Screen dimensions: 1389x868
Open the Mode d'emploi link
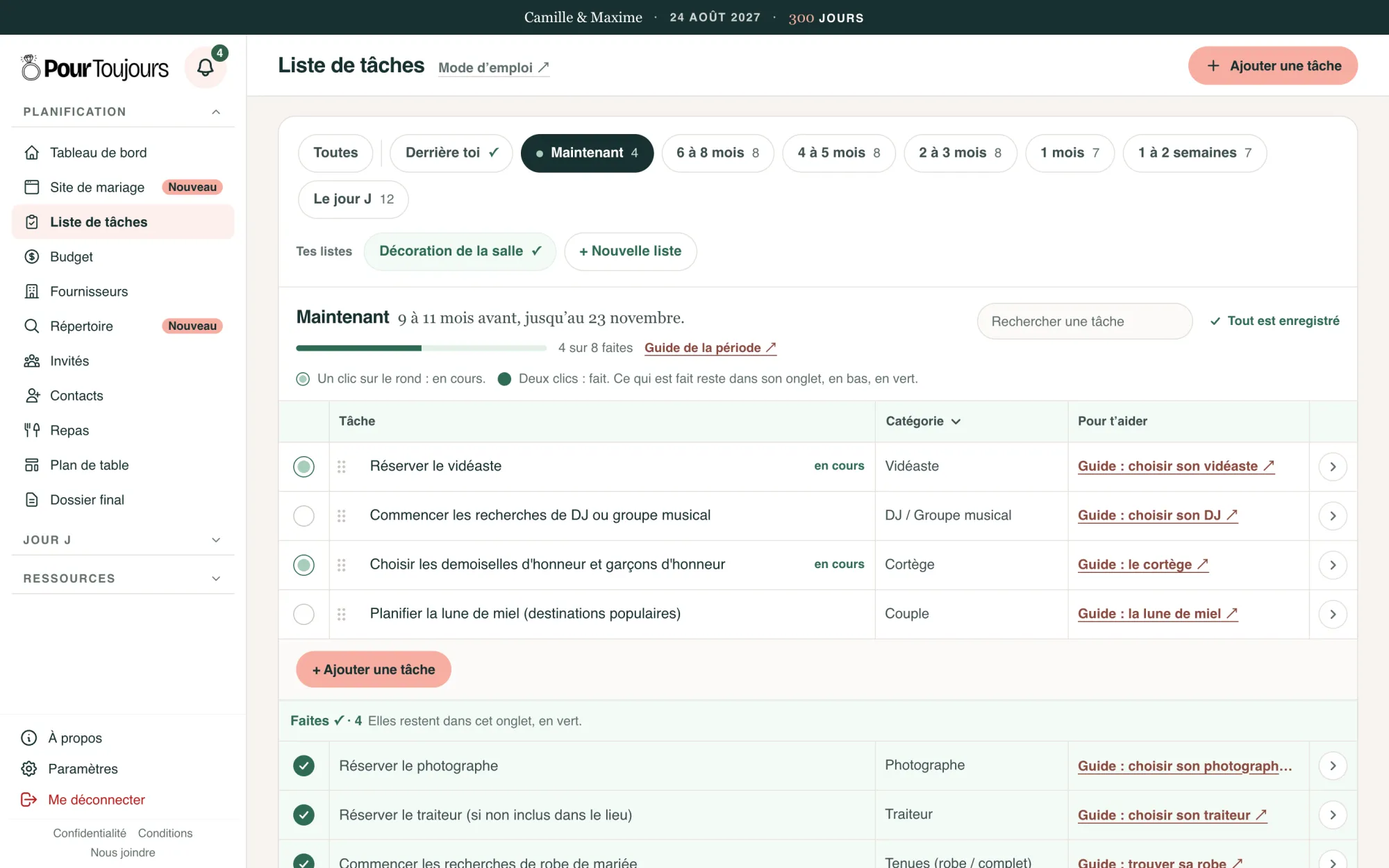click(494, 68)
